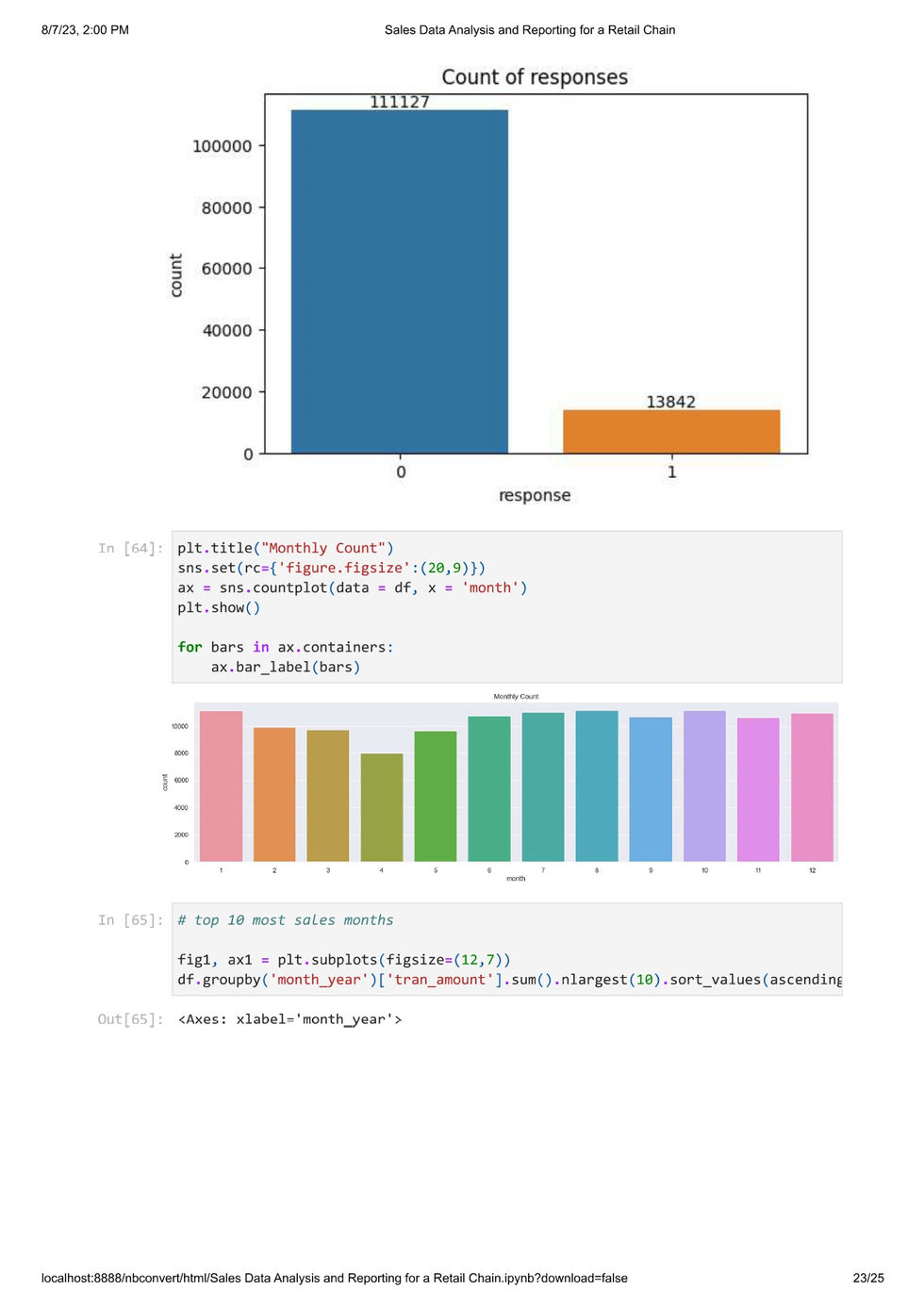Click the orange bar for response 1
This screenshot has width=924, height=1306.
tap(671, 432)
